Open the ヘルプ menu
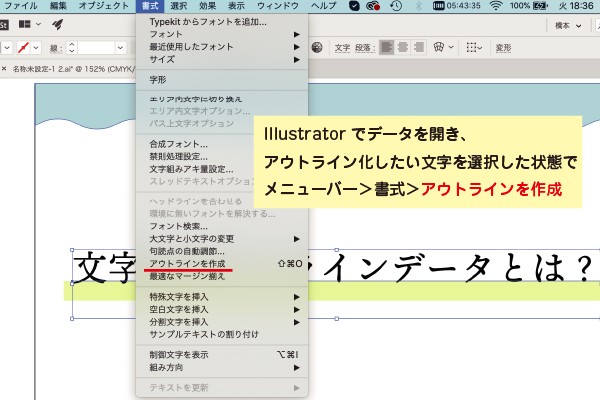600x400 pixels. point(324,6)
